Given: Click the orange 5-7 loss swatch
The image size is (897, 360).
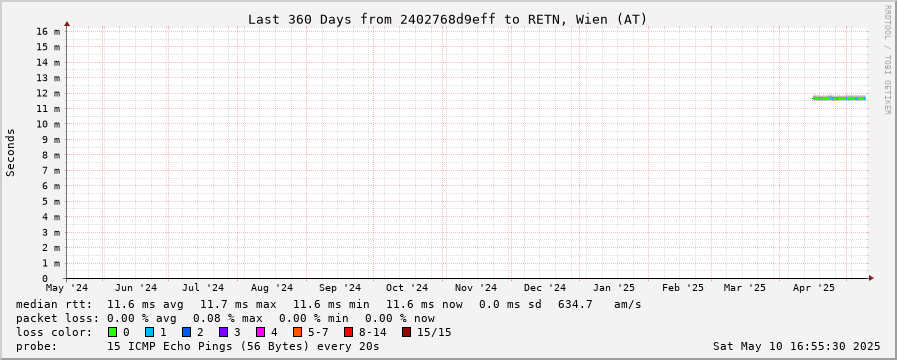Looking at the screenshot, I should pos(297,332).
